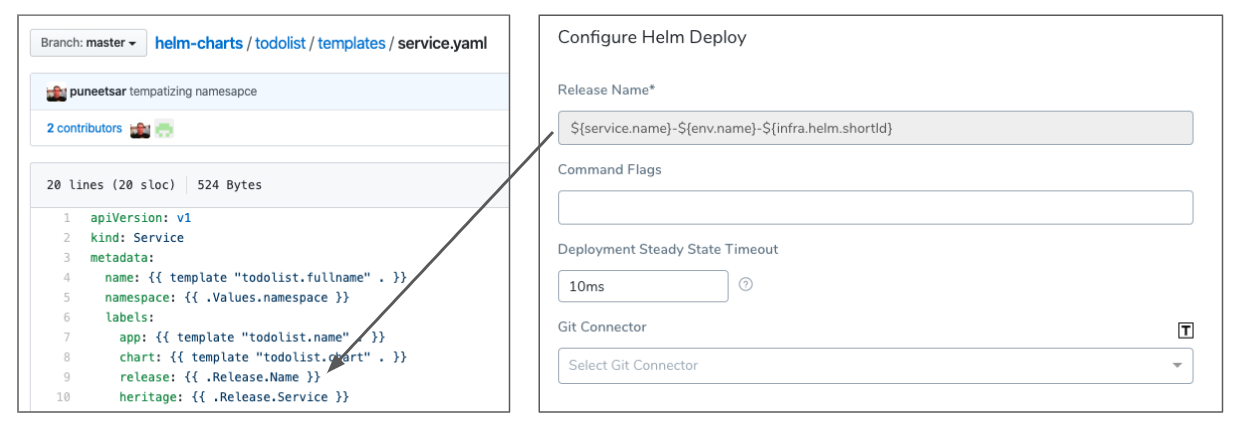Click the 'metadata:' code line

122,257
